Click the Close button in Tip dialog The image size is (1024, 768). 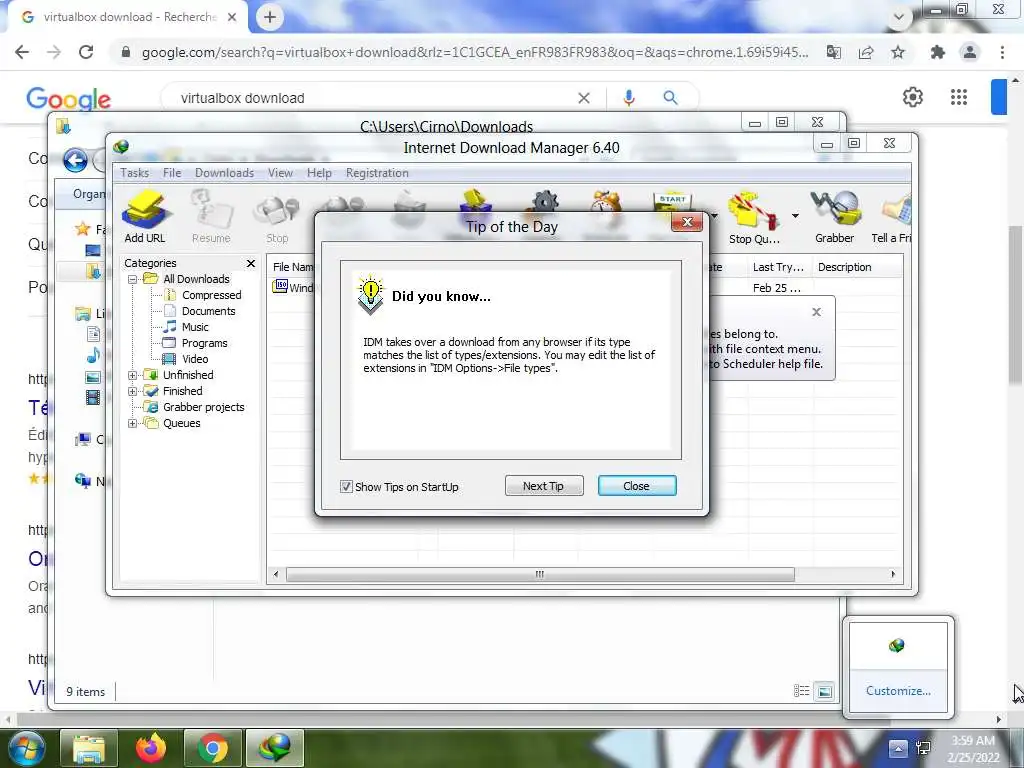click(x=637, y=486)
